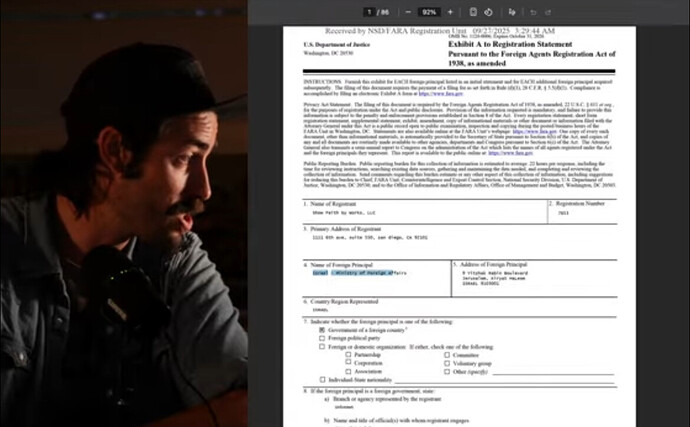This screenshot has height=427, width=690.
Task: Check the Partnership checkbox
Action: pyautogui.click(x=348, y=354)
